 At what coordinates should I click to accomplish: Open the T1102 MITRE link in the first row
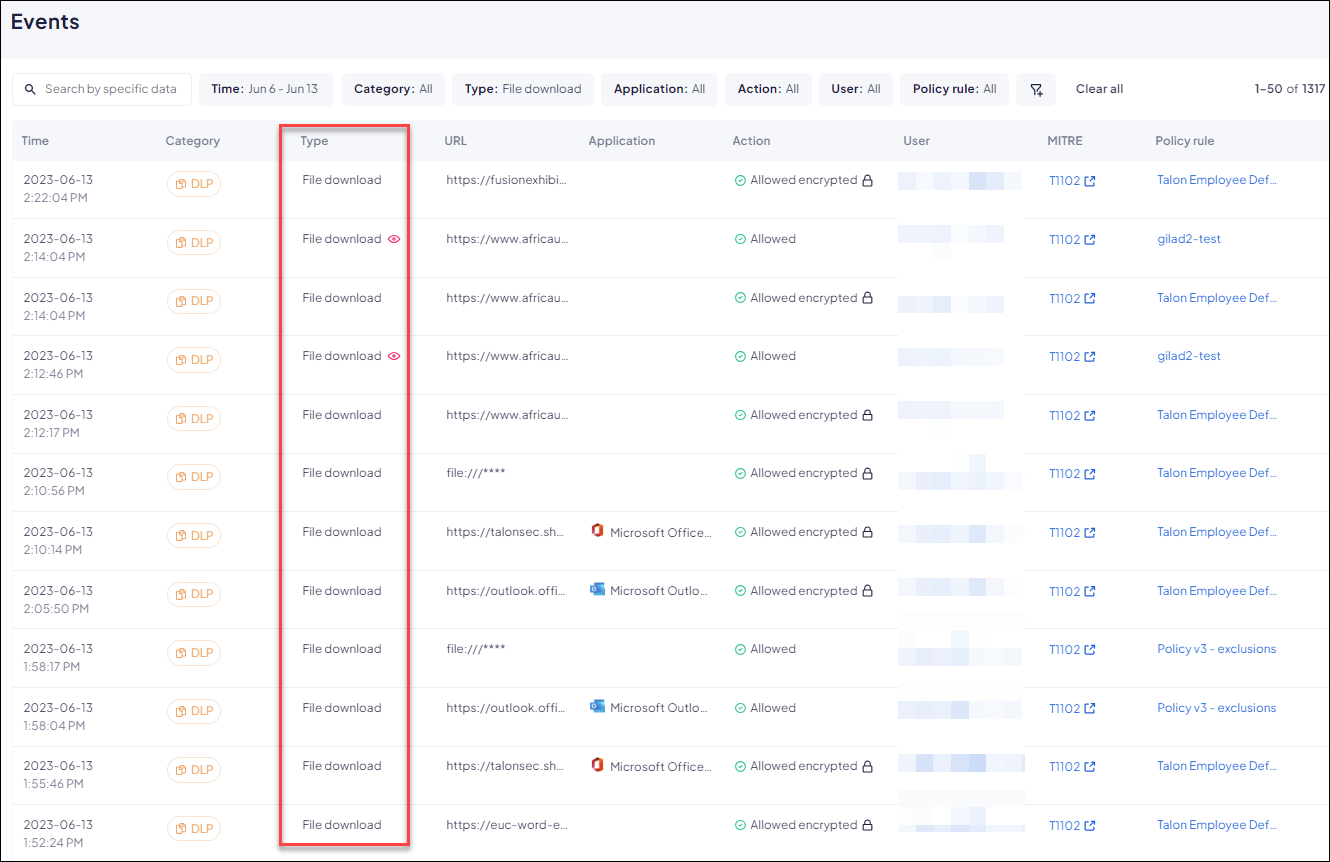click(x=1071, y=181)
